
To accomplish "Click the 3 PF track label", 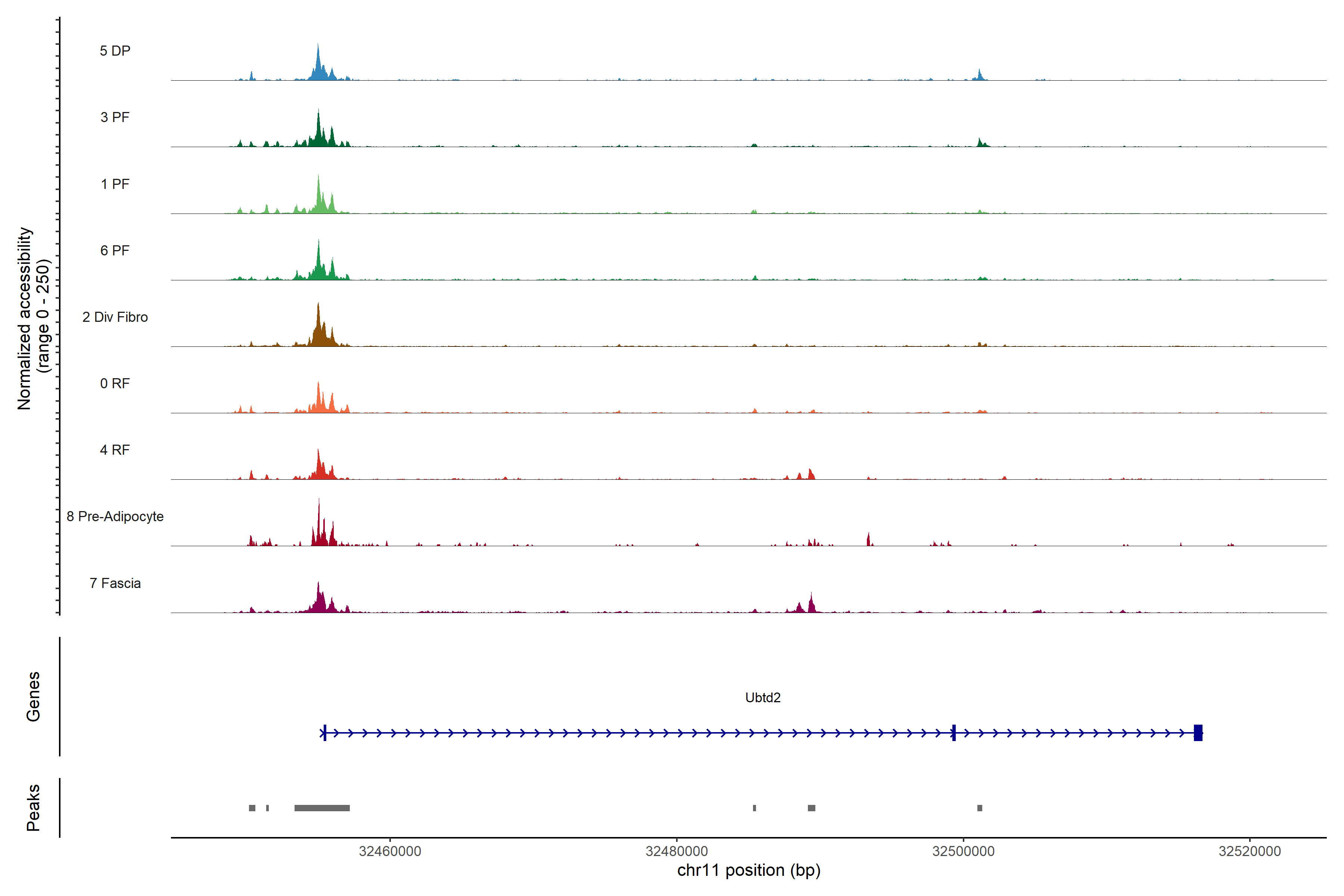I will coord(115,117).
